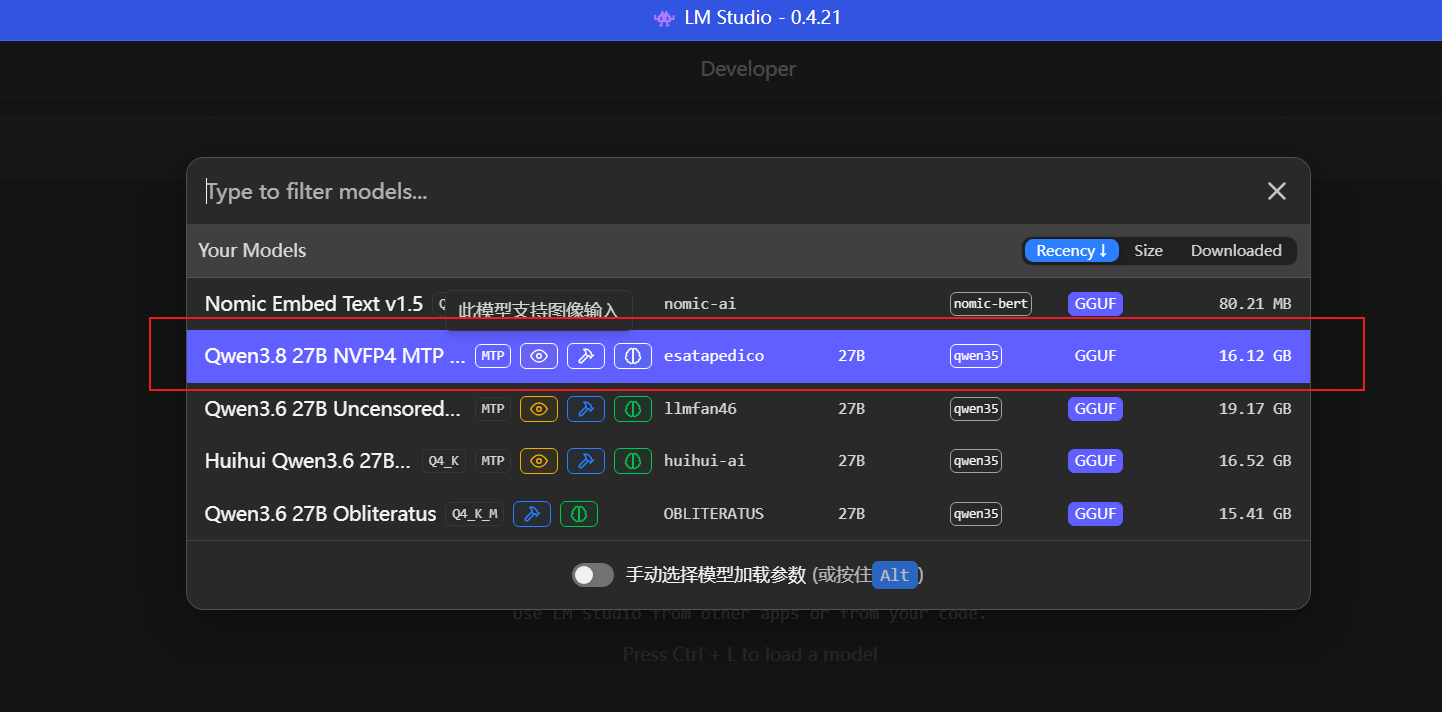Sort models by Recency

[1071, 251]
